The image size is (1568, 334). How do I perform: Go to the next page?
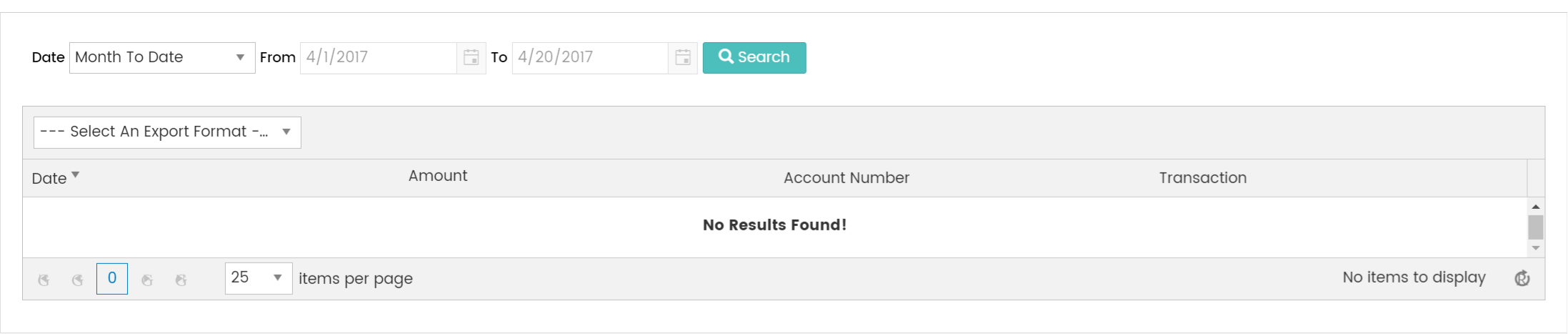147,280
